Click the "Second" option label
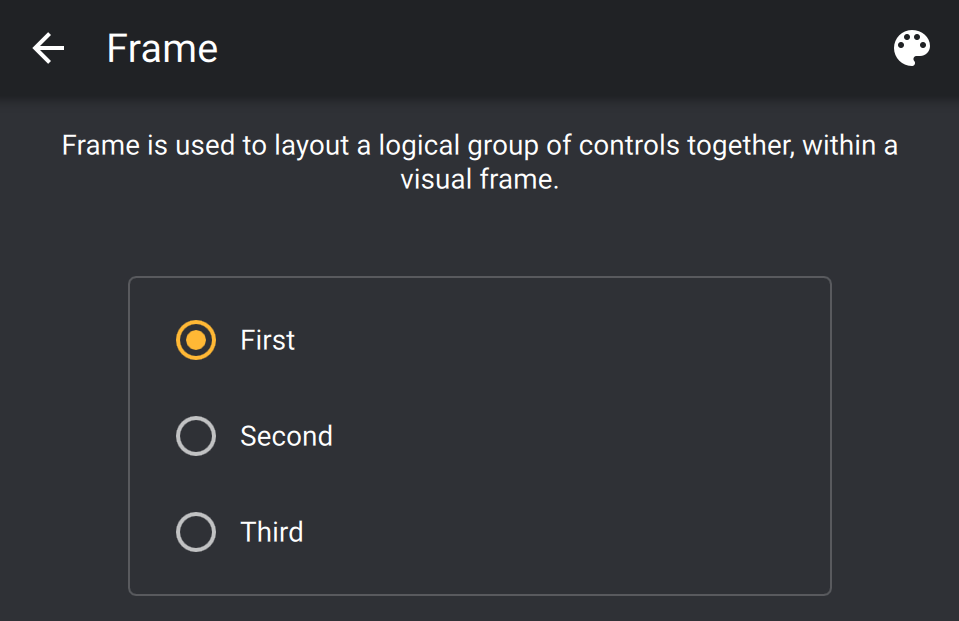This screenshot has height=621, width=959. tap(286, 436)
